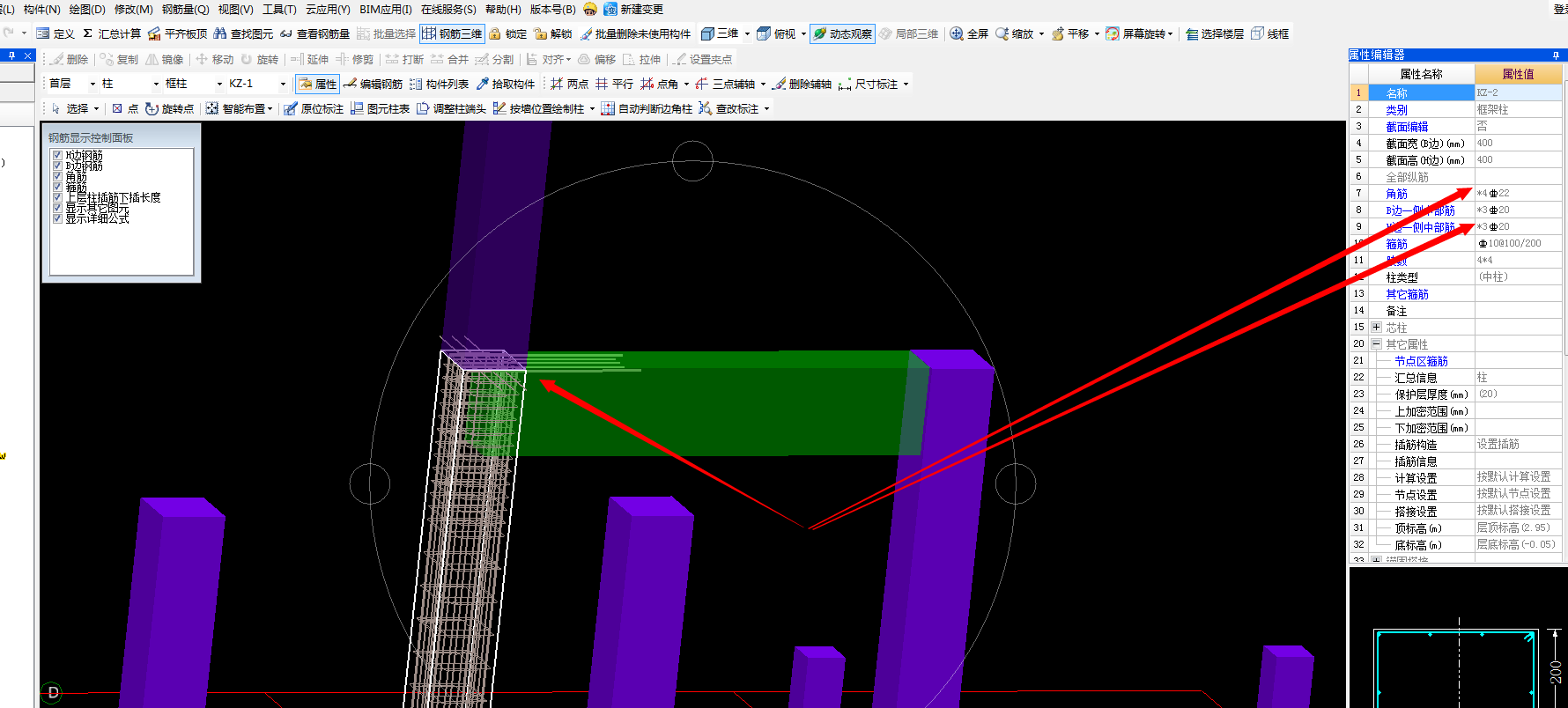This screenshot has width=1568, height=708.
Task: Click 调整柱端头 adjust column end
Action: tap(451, 108)
